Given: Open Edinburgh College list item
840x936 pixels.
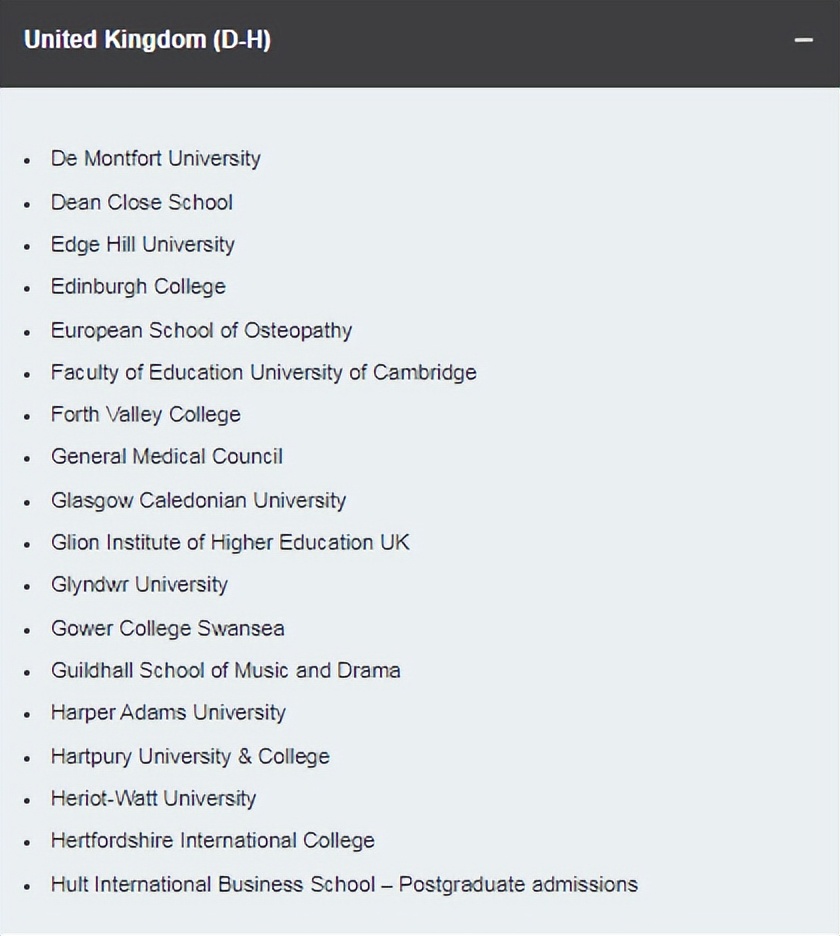Looking at the screenshot, I should [x=138, y=287].
